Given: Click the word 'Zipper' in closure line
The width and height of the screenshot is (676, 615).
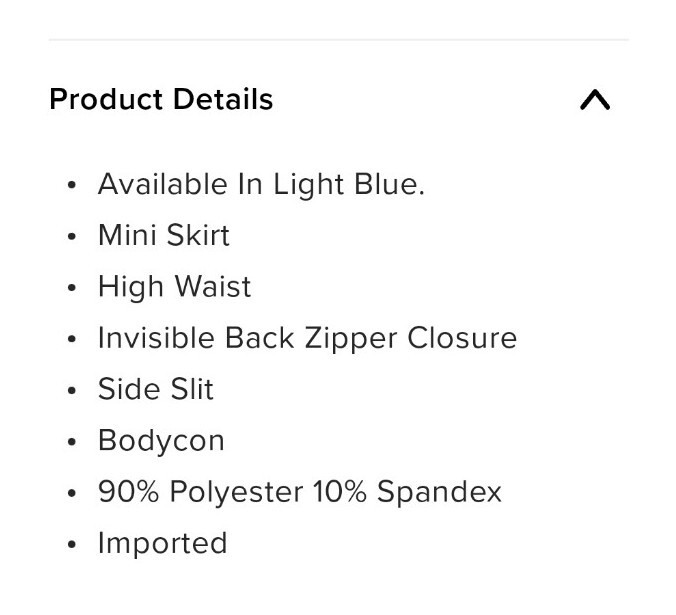Looking at the screenshot, I should click(351, 340).
